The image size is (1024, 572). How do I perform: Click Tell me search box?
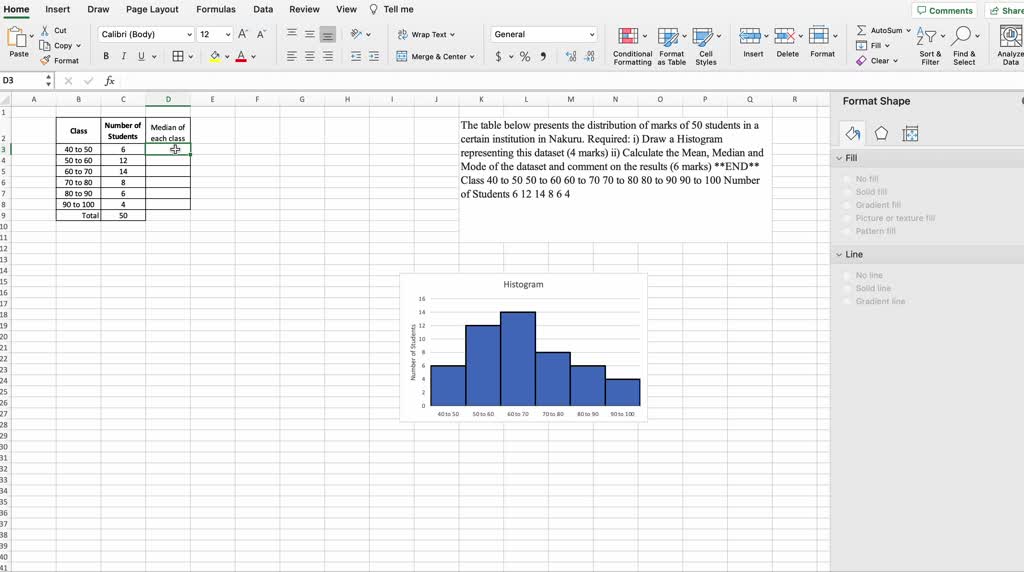click(x=392, y=9)
